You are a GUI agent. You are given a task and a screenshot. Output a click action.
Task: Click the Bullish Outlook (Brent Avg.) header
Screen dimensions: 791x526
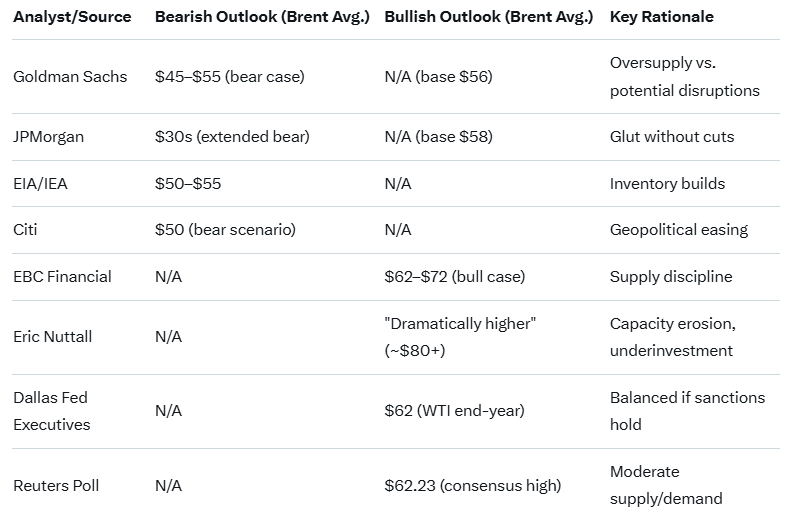point(488,17)
